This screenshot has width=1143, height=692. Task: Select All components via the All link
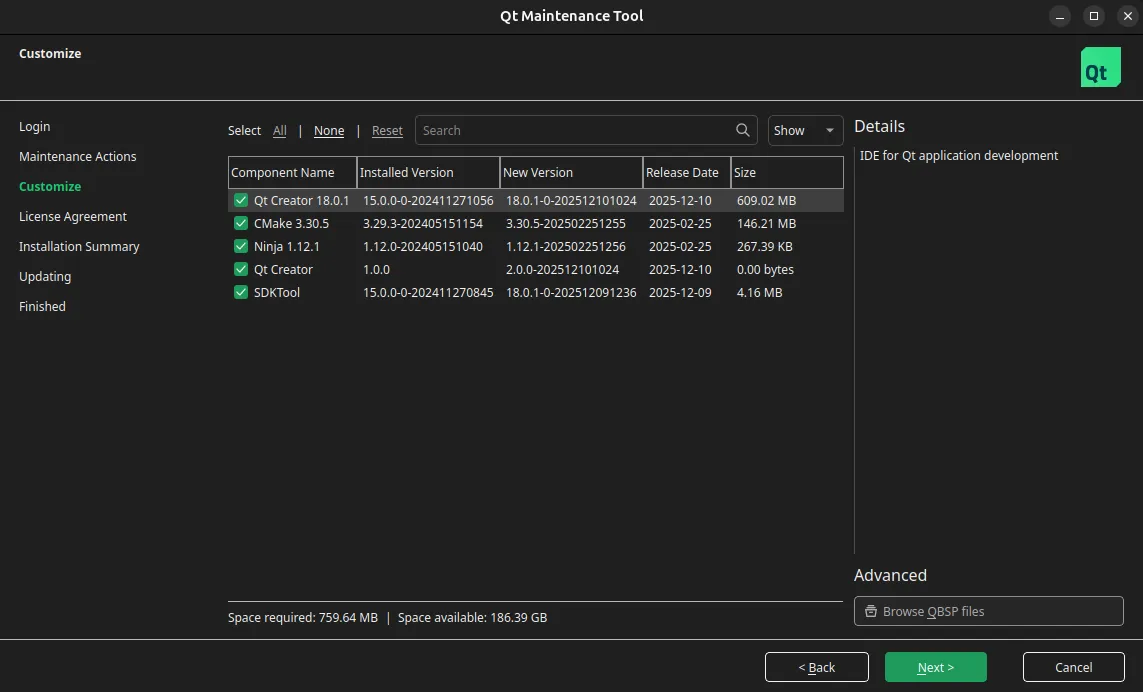(280, 130)
